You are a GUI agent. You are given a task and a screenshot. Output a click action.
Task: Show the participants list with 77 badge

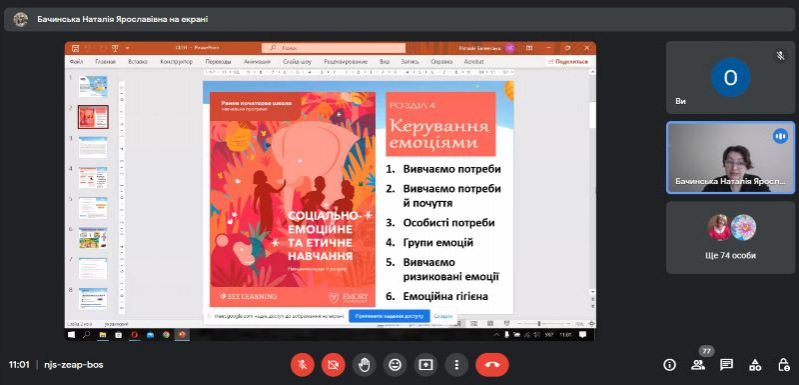pyautogui.click(x=698, y=365)
